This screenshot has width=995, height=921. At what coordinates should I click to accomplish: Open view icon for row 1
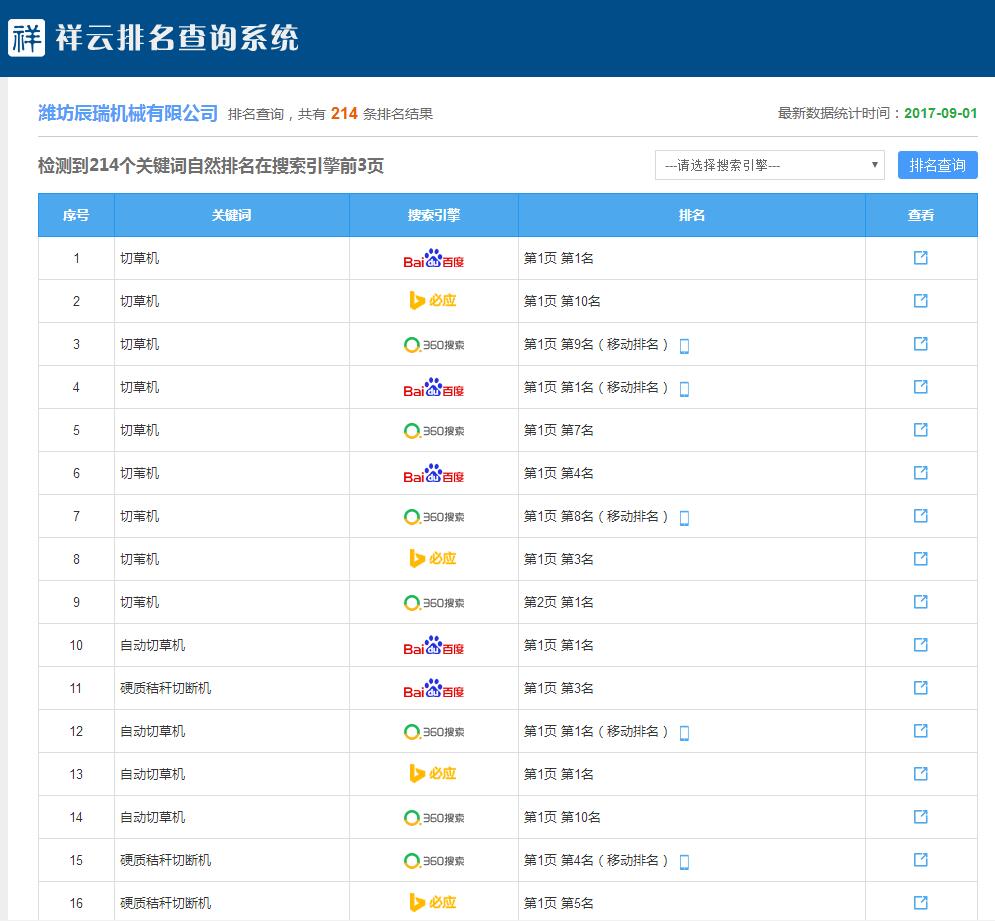(920, 258)
